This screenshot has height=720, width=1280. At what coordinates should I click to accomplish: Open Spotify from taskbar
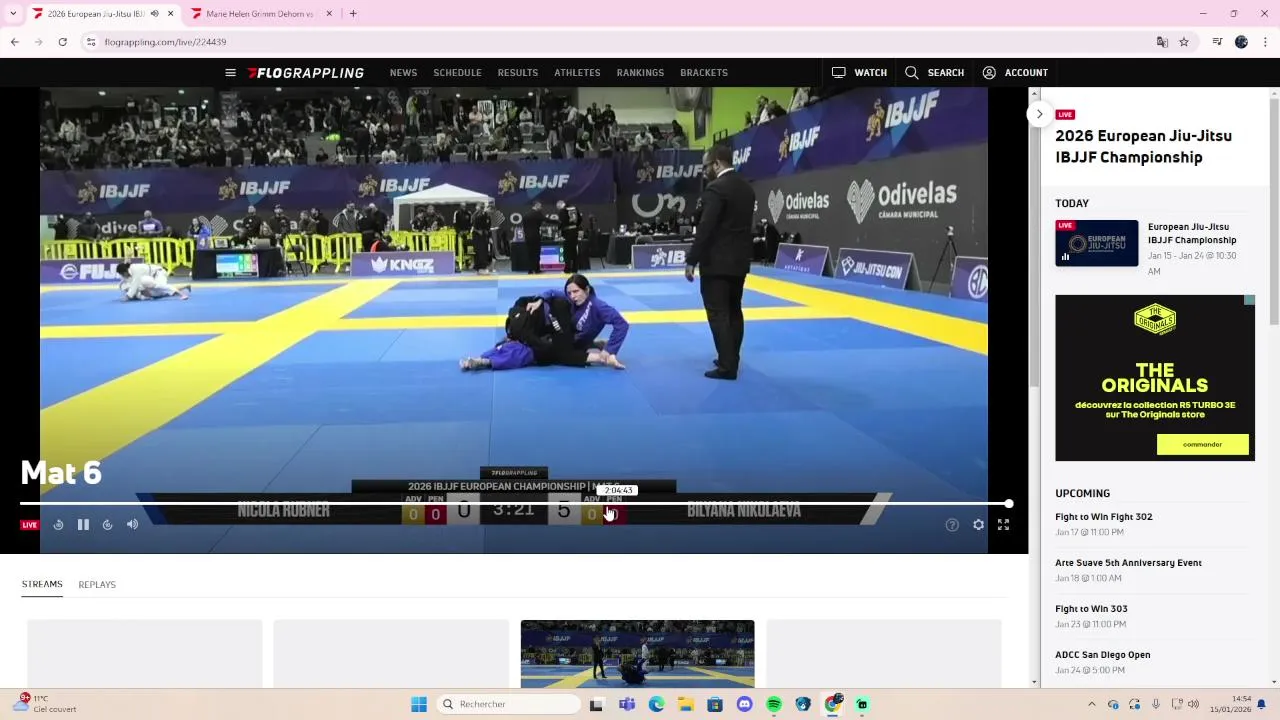[x=774, y=704]
